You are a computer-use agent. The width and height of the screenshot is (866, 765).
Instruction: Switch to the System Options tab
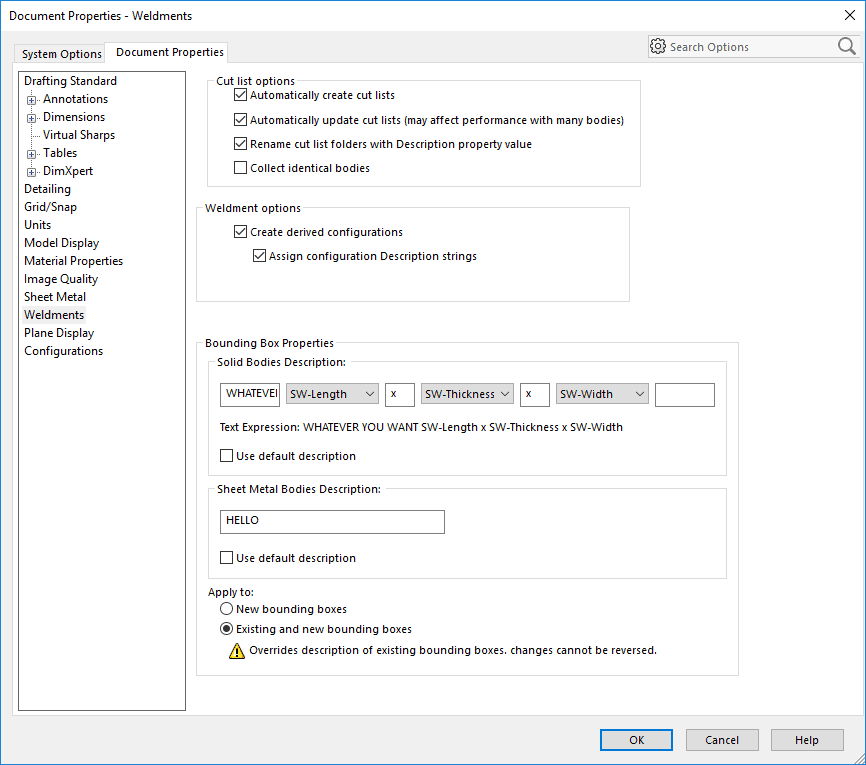click(61, 54)
